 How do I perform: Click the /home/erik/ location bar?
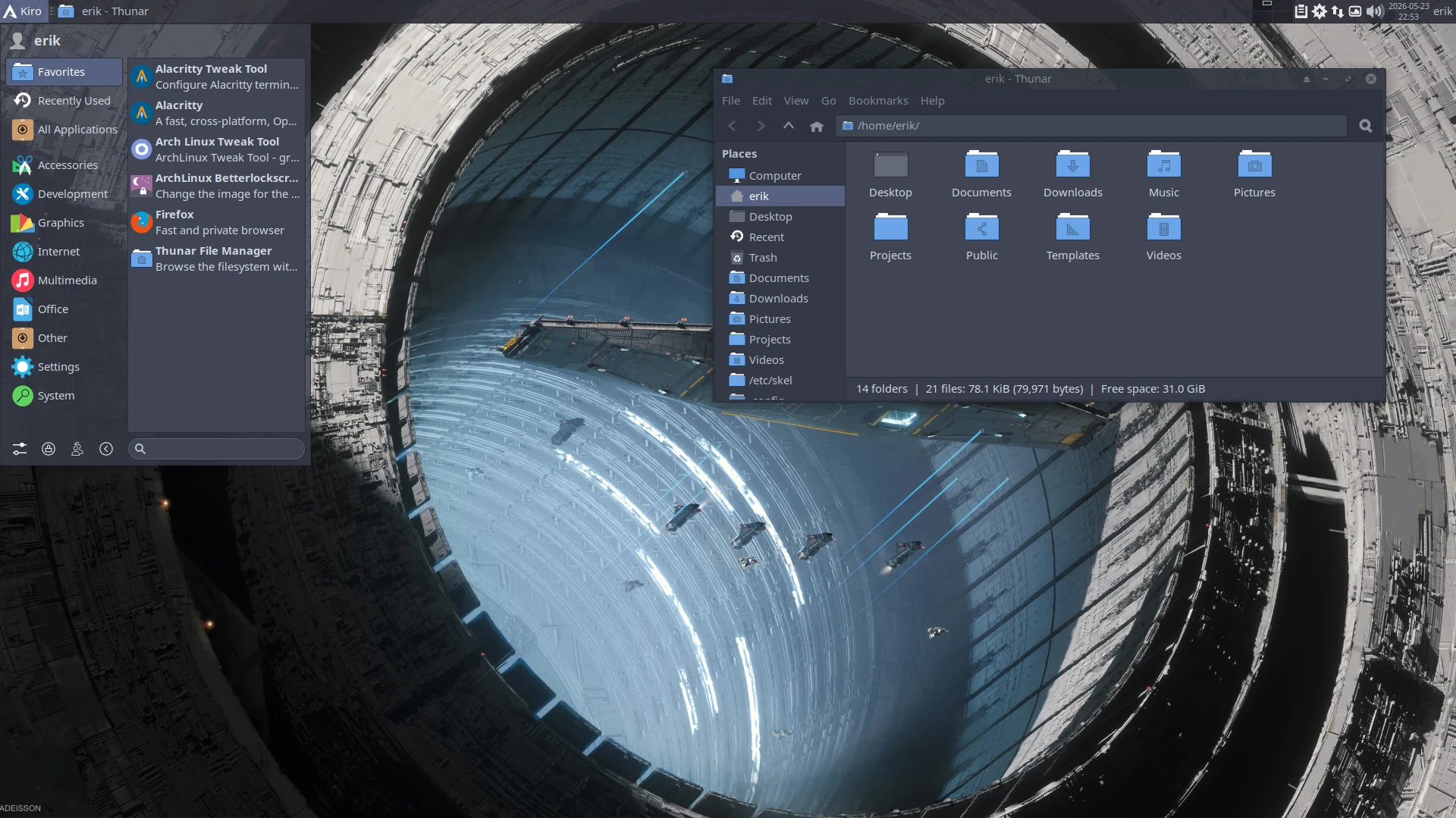[x=1091, y=126]
